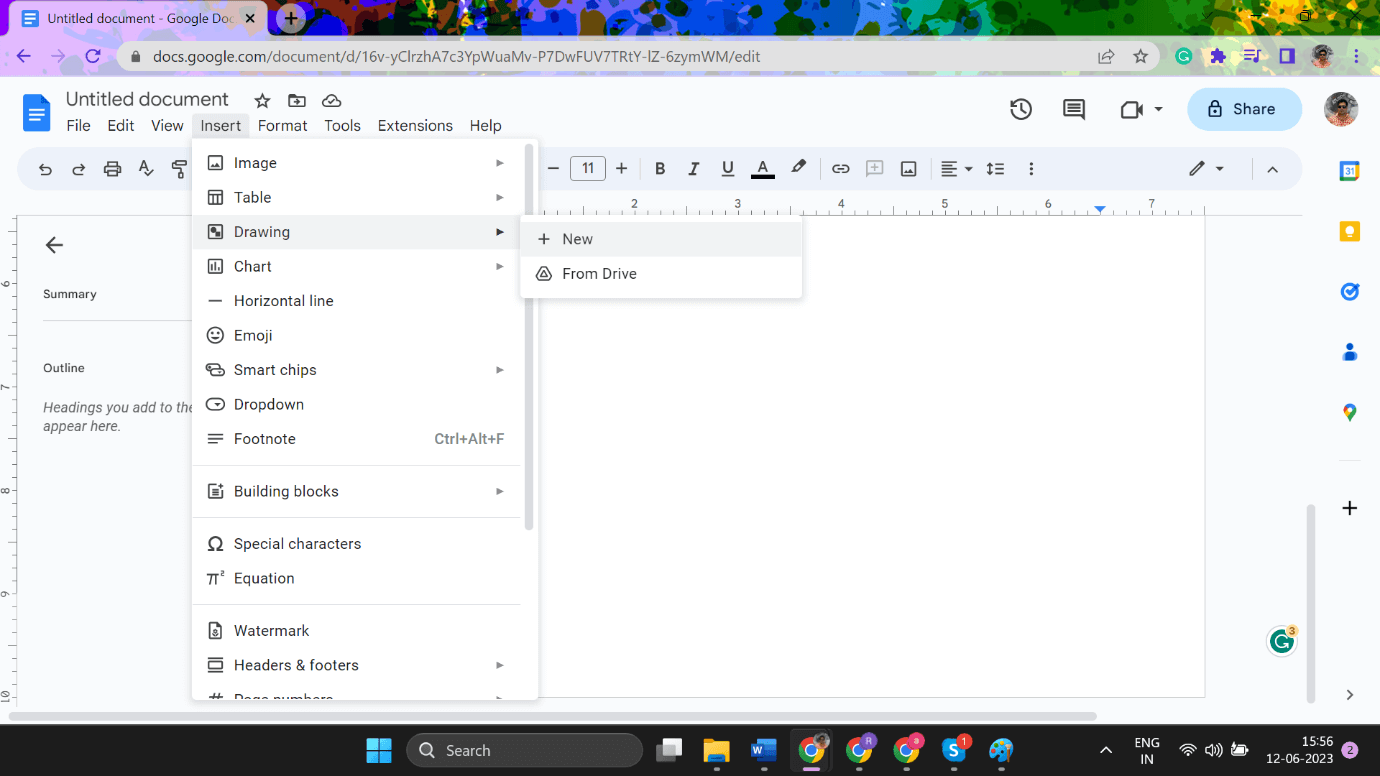This screenshot has height=776, width=1380.
Task: Toggle bold formatting
Action: (660, 168)
